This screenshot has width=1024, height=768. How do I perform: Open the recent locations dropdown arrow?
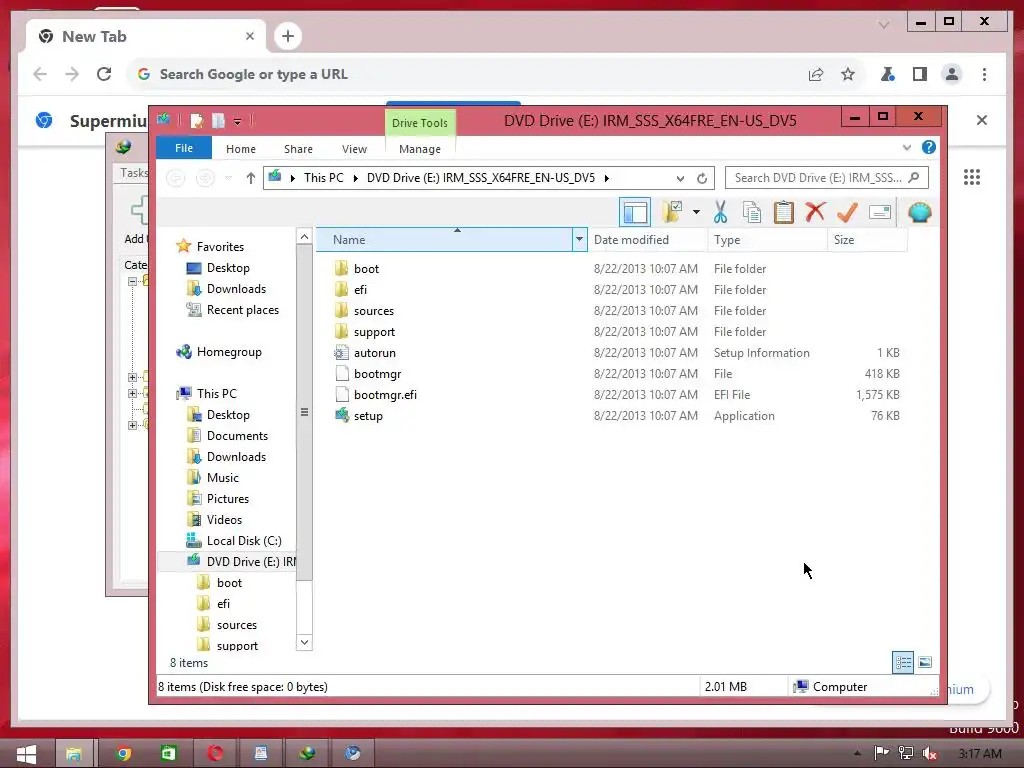pos(228,178)
